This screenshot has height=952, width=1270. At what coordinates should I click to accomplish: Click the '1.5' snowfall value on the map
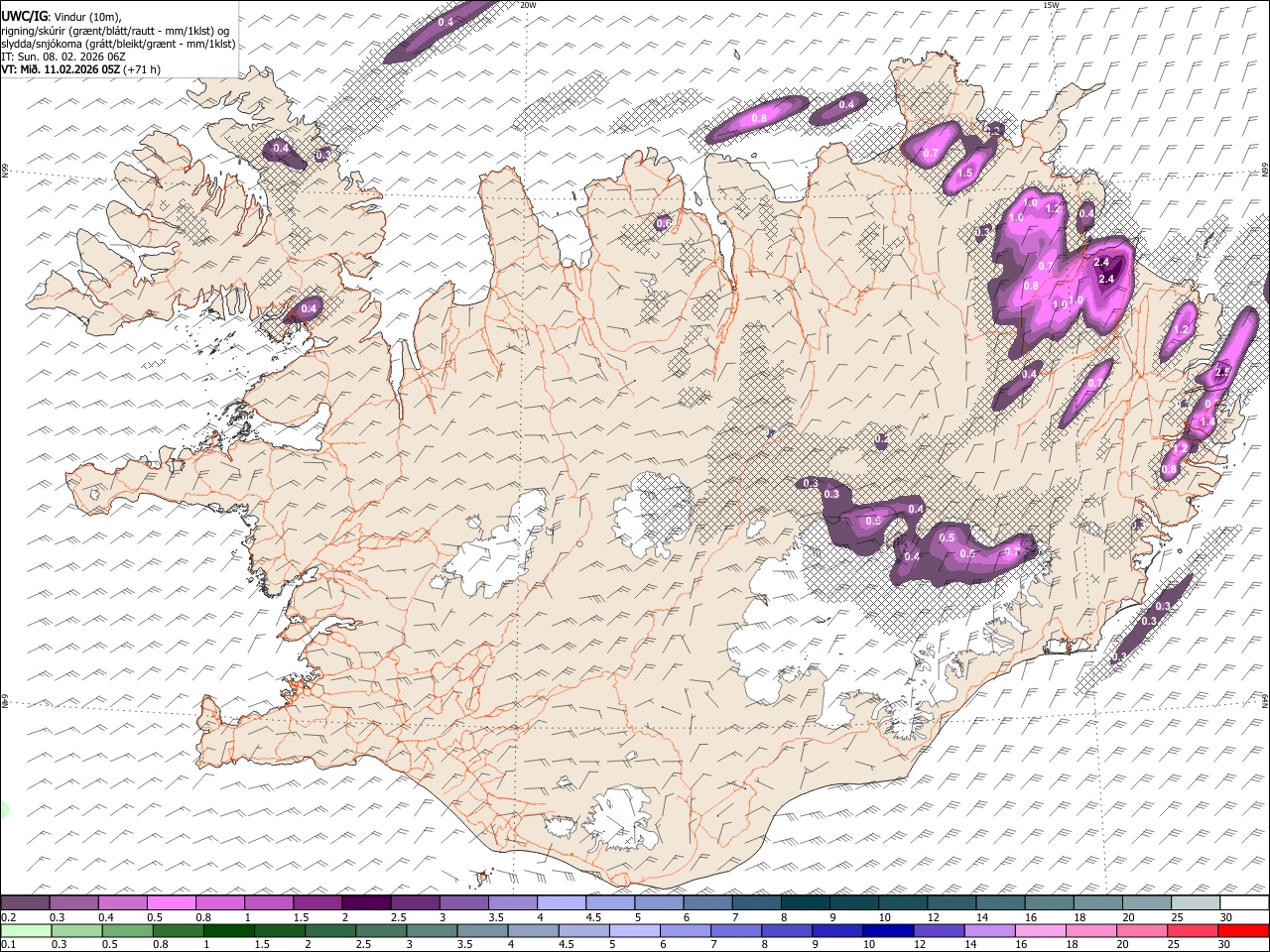point(965,174)
